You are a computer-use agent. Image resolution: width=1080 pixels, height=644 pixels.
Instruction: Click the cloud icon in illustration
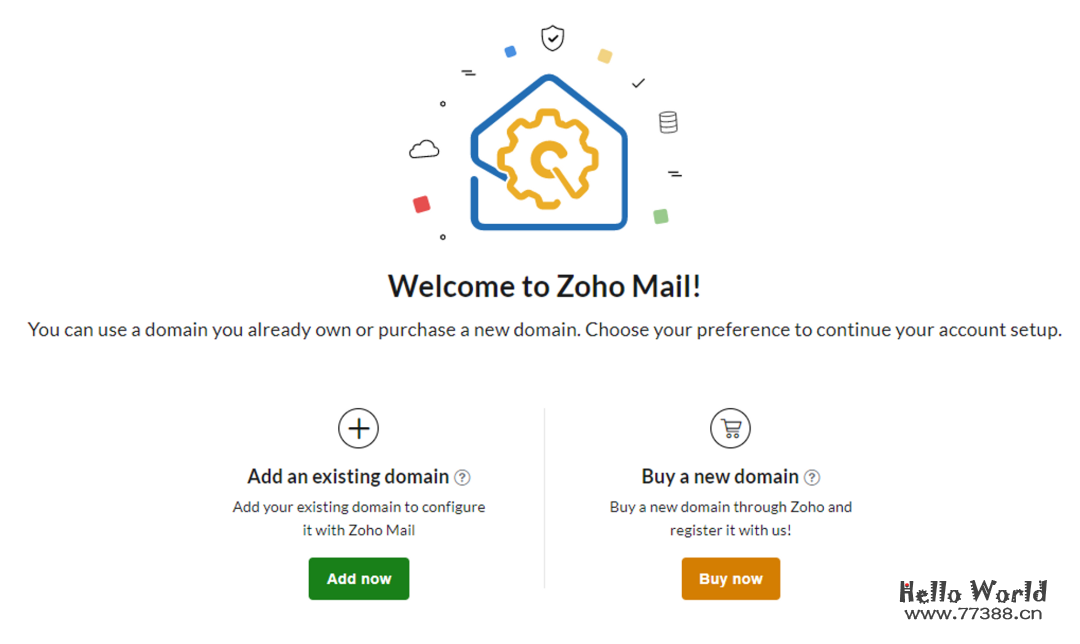[424, 150]
